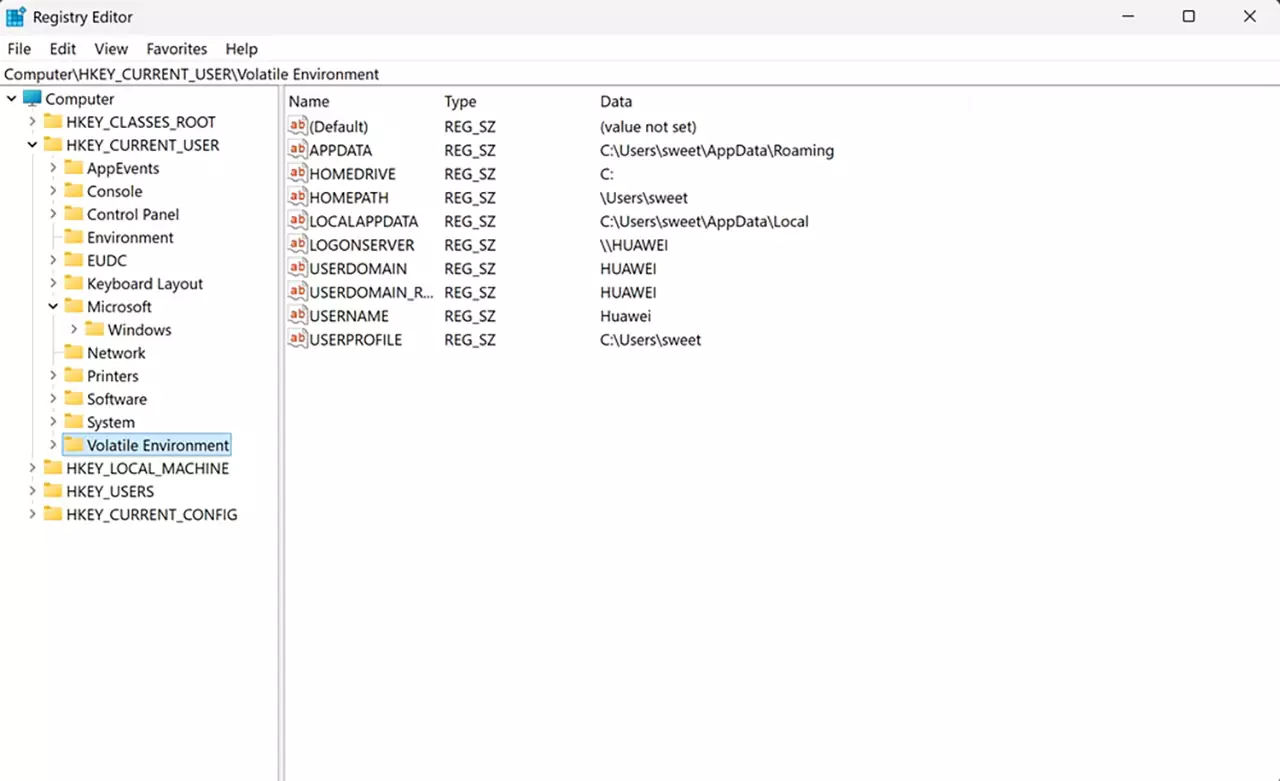Click the HKEY_CURRENT_USER folder icon
The image size is (1280, 781).
pyautogui.click(x=53, y=145)
